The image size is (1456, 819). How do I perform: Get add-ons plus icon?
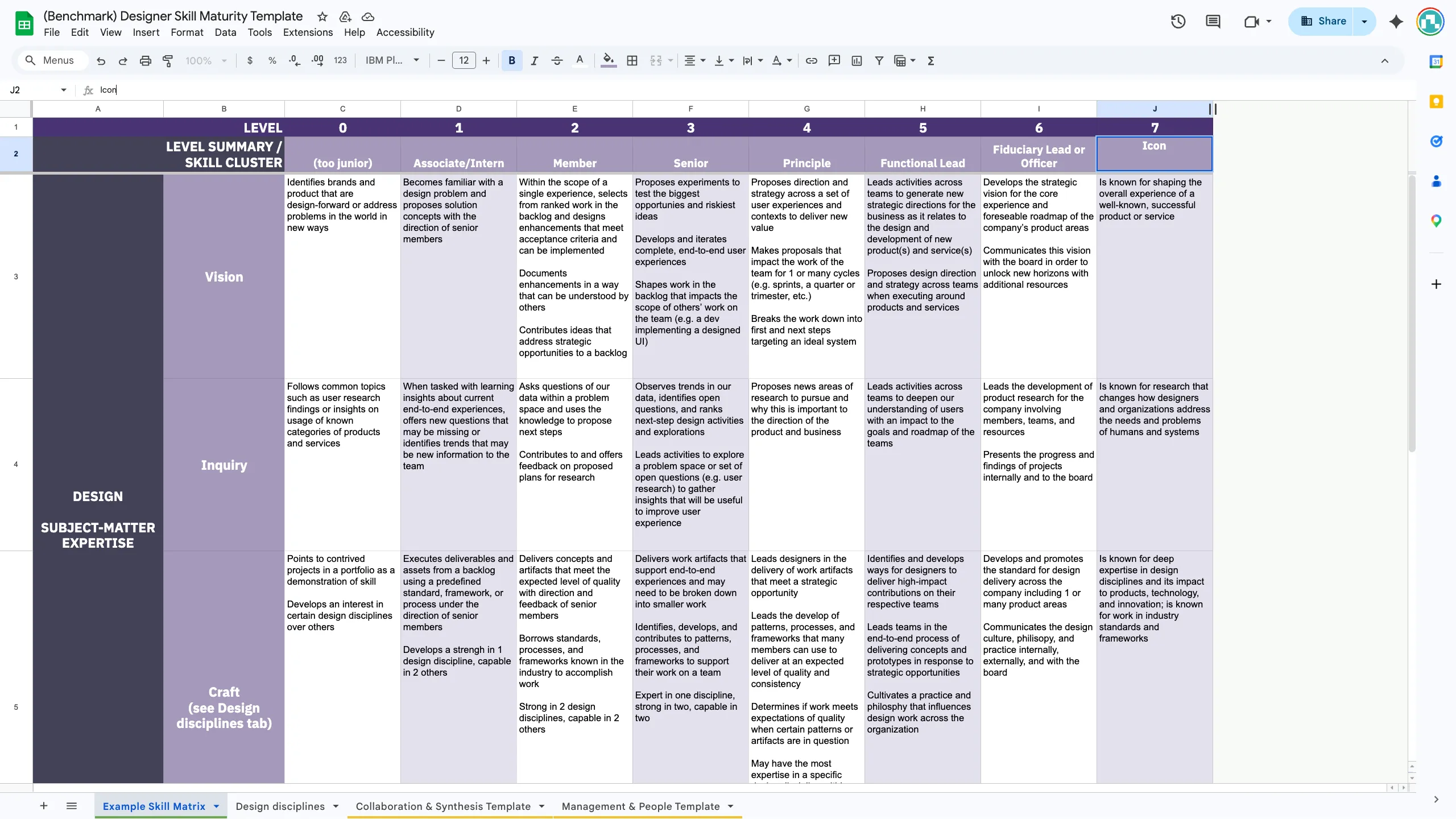point(1436,284)
